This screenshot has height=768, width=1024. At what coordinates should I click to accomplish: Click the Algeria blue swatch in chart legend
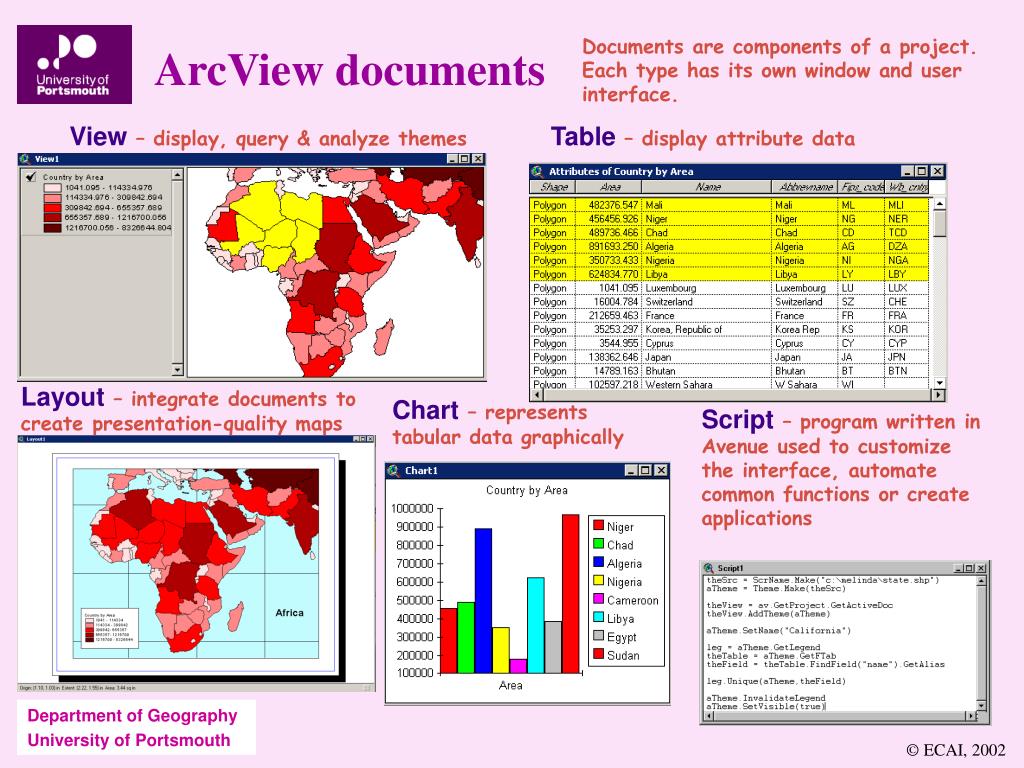[598, 562]
